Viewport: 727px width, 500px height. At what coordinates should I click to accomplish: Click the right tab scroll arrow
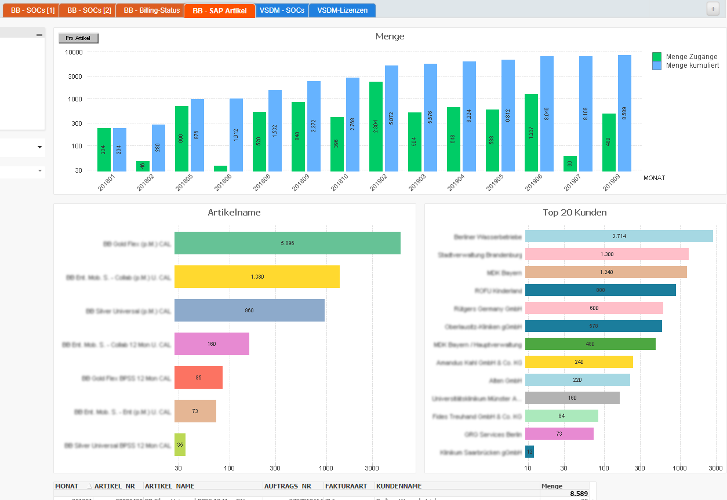715,9
